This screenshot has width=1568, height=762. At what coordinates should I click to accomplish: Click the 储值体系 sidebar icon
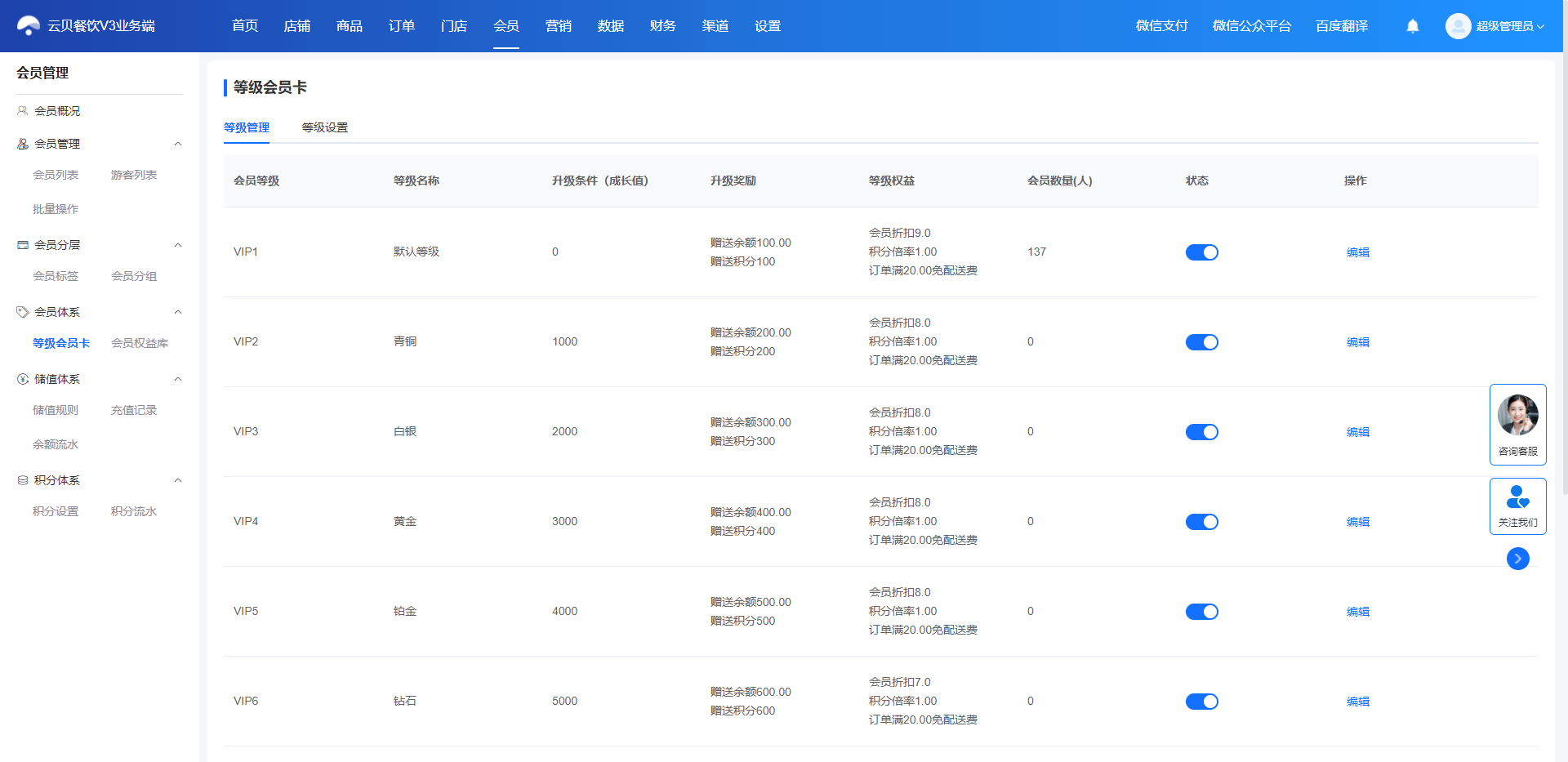pyautogui.click(x=23, y=379)
